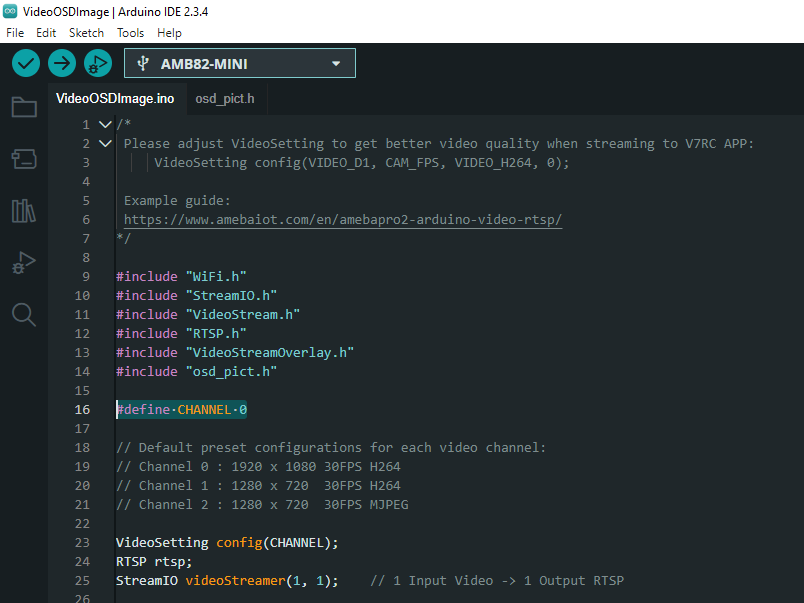This screenshot has height=603, width=804.
Task: Open the Search sidebar panel
Action: click(24, 315)
